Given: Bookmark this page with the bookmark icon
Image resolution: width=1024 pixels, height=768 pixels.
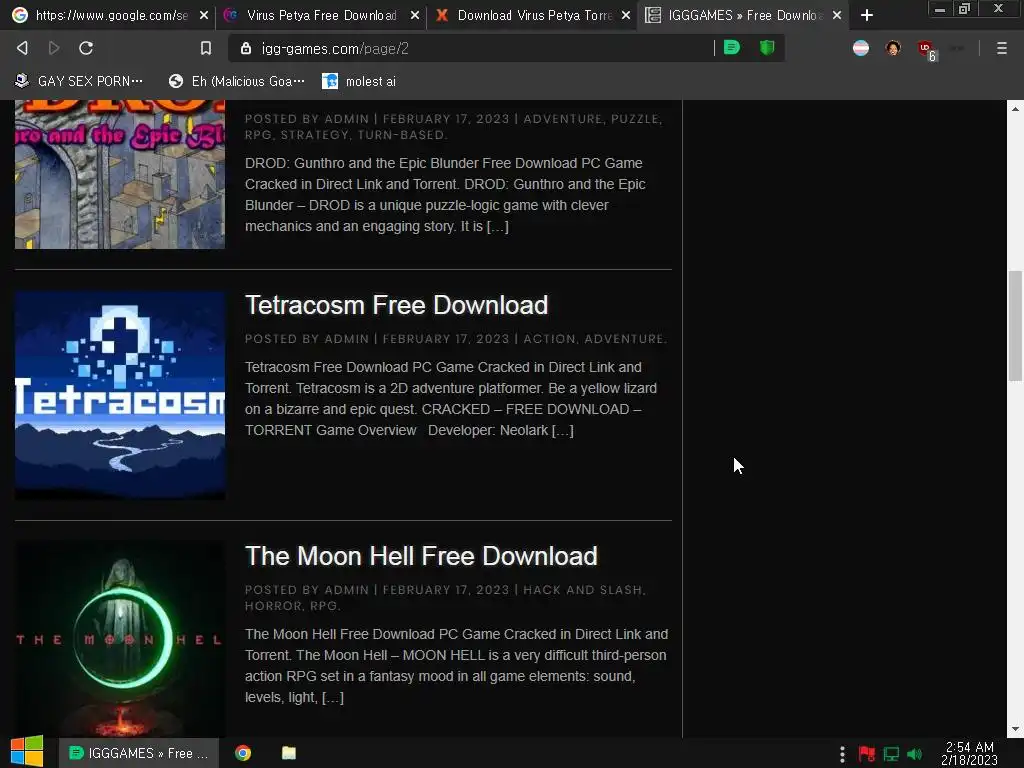Looking at the screenshot, I should tap(206, 48).
